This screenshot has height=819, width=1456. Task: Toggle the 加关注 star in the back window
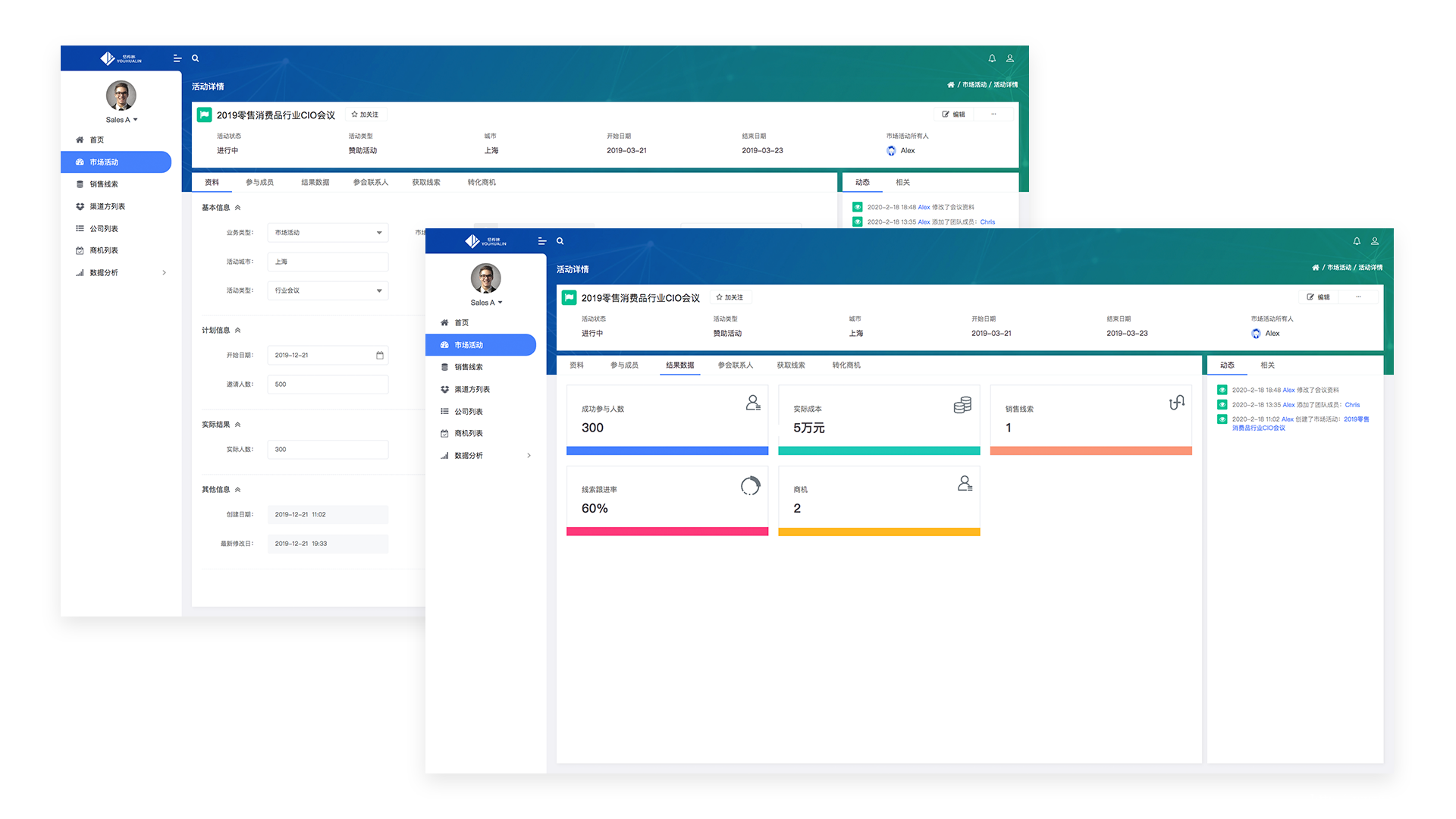[355, 115]
